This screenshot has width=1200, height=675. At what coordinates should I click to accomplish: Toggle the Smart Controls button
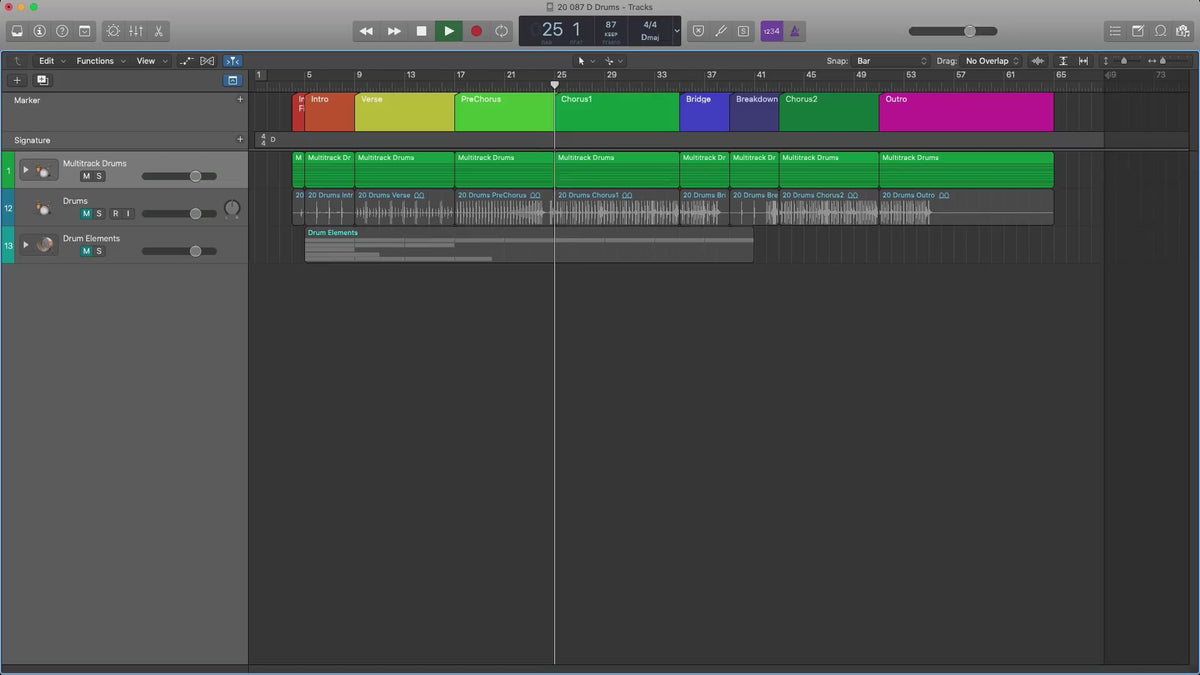click(x=112, y=31)
